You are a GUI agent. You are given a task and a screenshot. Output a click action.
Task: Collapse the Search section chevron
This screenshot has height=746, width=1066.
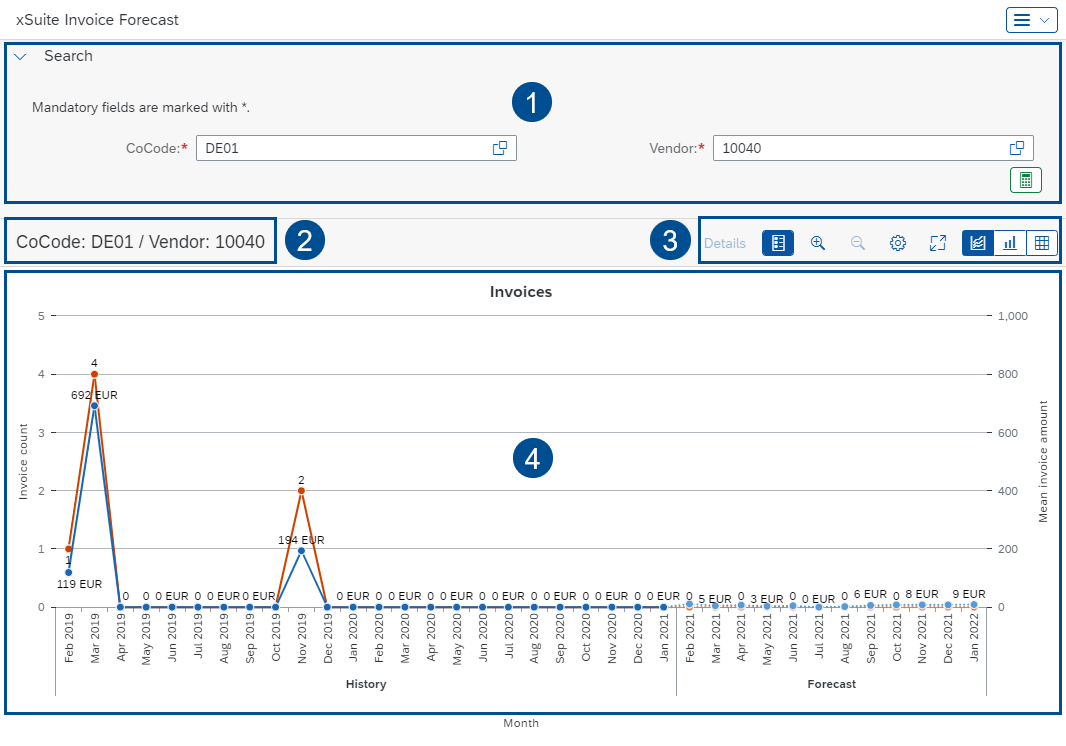(x=20, y=56)
